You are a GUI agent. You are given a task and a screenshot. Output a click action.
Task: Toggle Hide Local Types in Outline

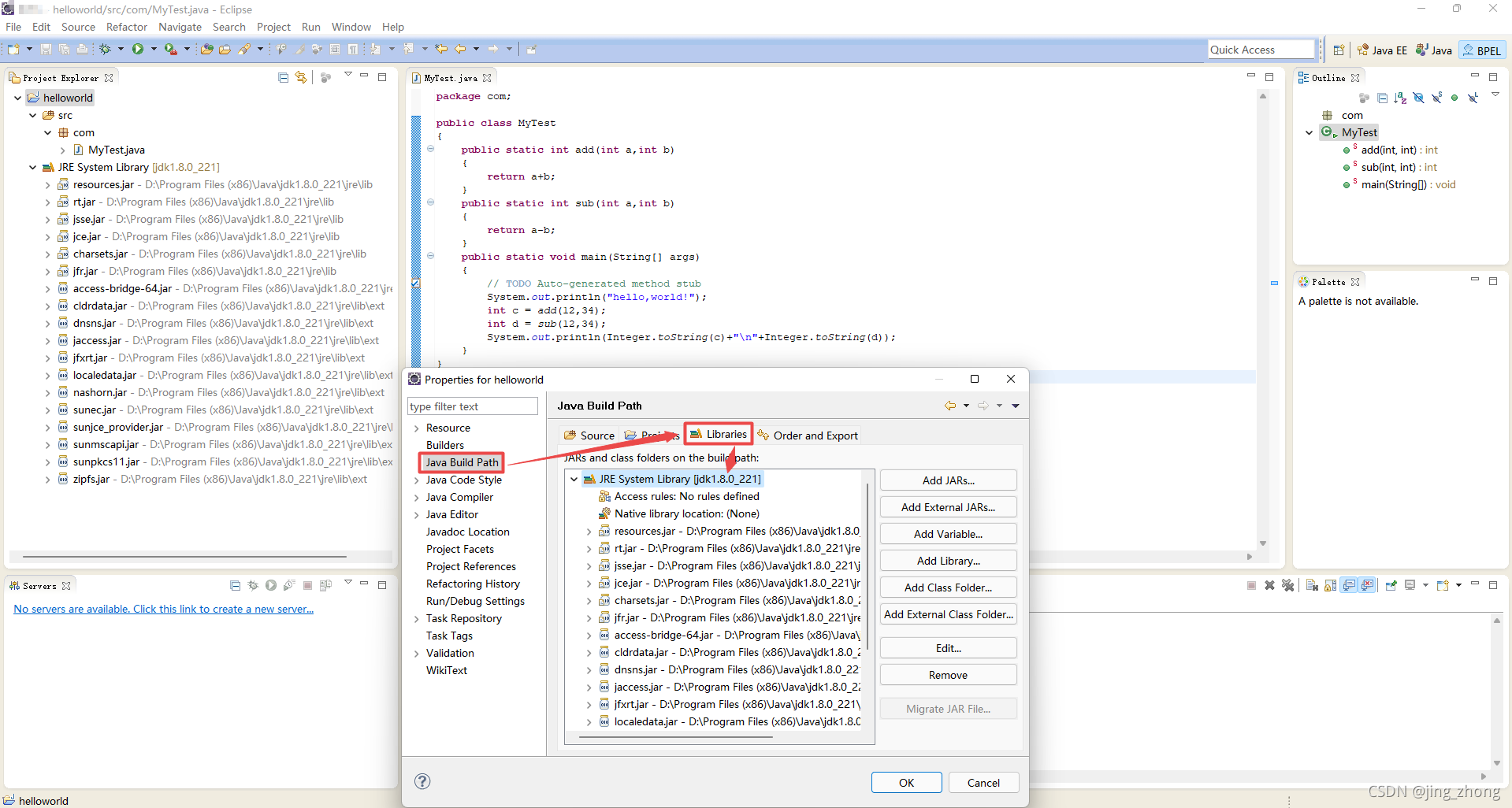(x=1473, y=98)
